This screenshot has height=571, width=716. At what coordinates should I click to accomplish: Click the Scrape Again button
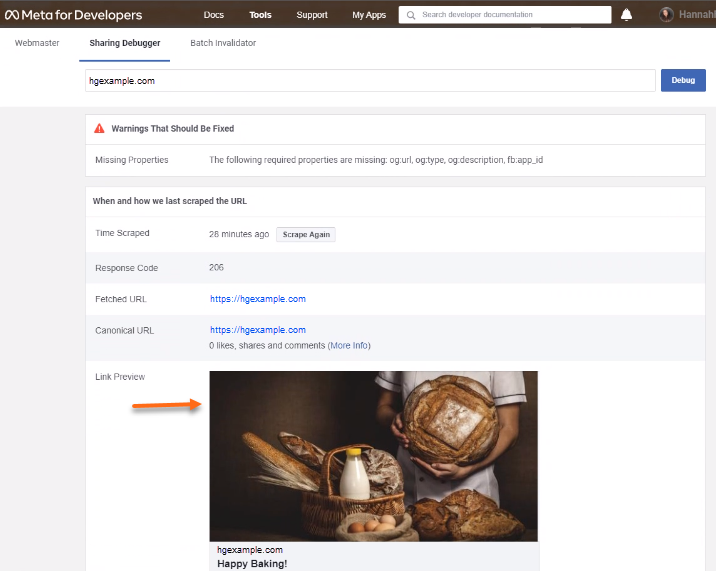pyautogui.click(x=305, y=234)
